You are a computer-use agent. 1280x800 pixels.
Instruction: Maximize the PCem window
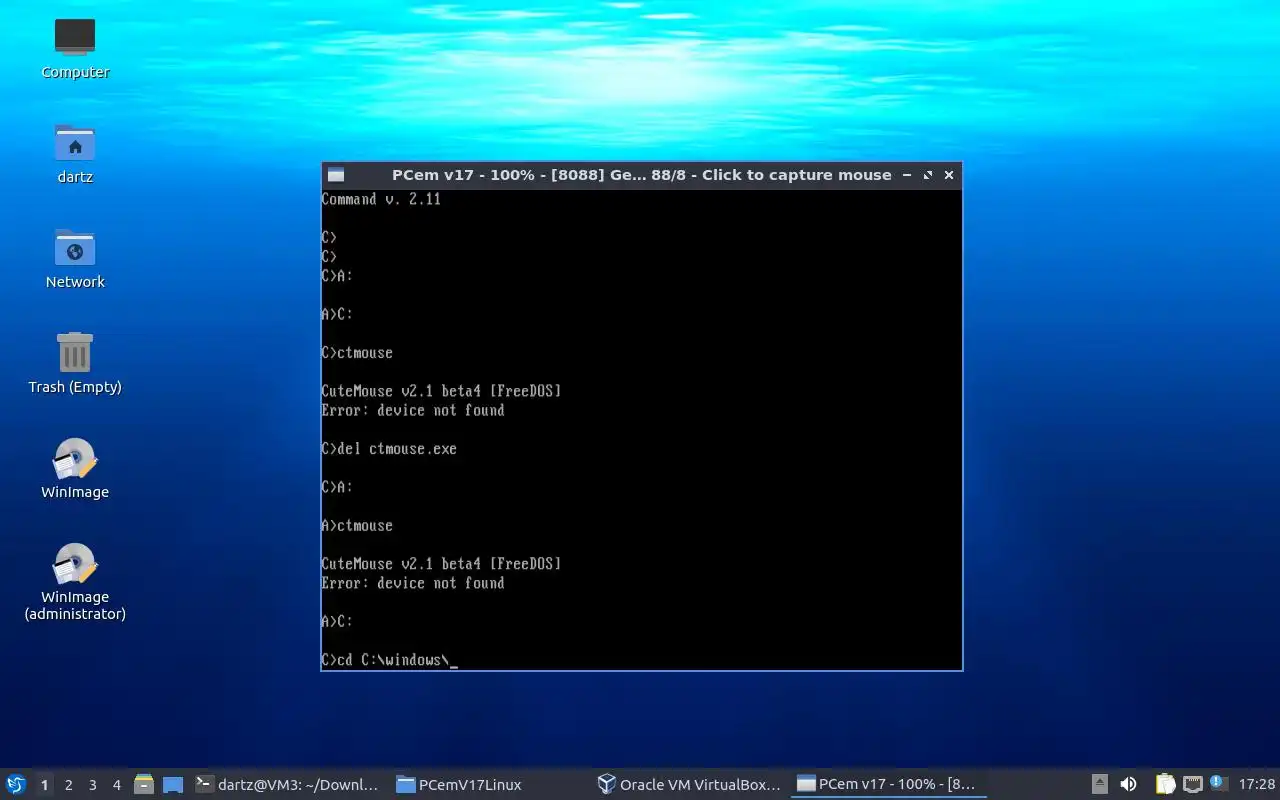click(x=928, y=175)
